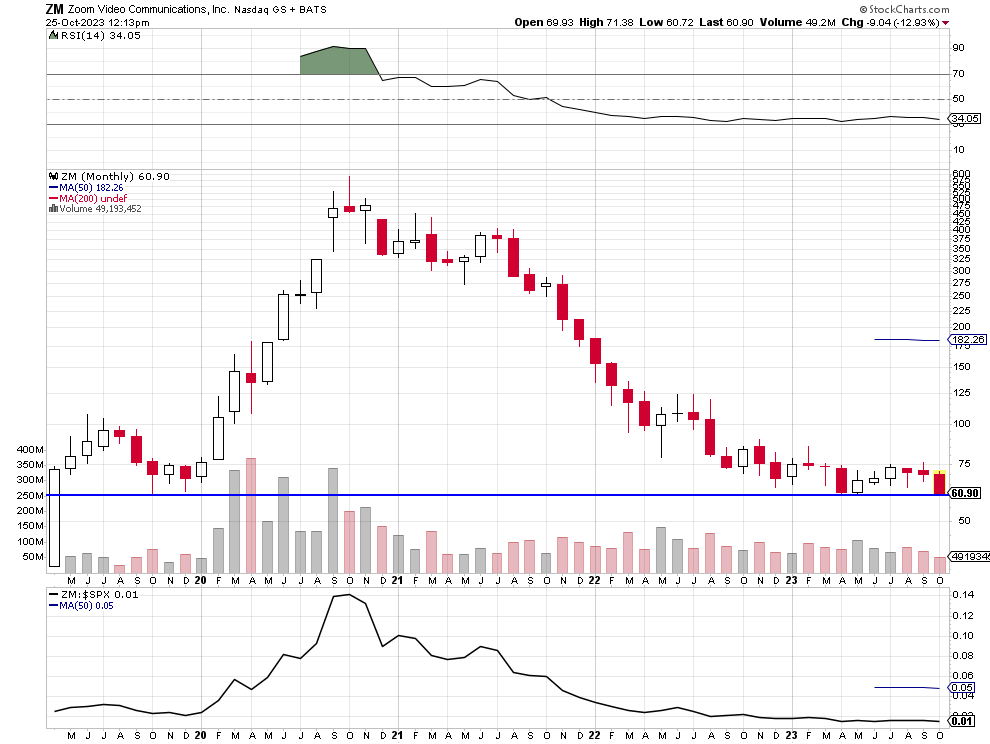Click the RSI value label 34.05

point(966,119)
